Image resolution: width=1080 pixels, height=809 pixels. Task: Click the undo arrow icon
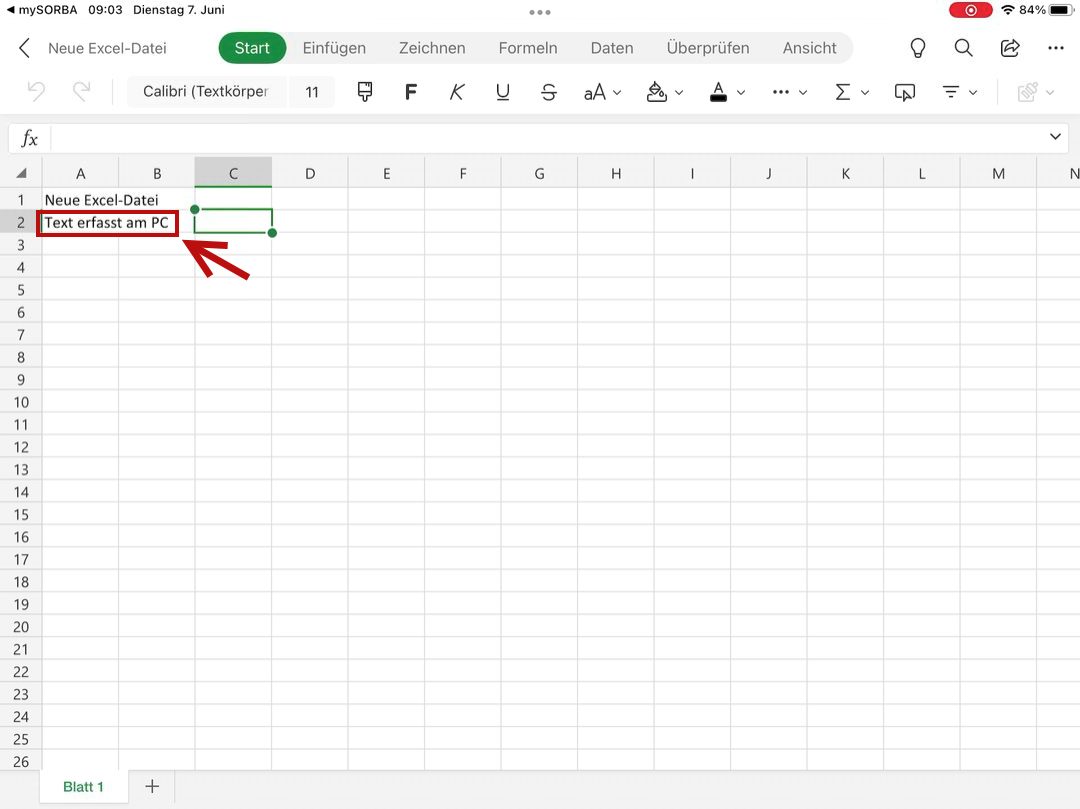[36, 92]
